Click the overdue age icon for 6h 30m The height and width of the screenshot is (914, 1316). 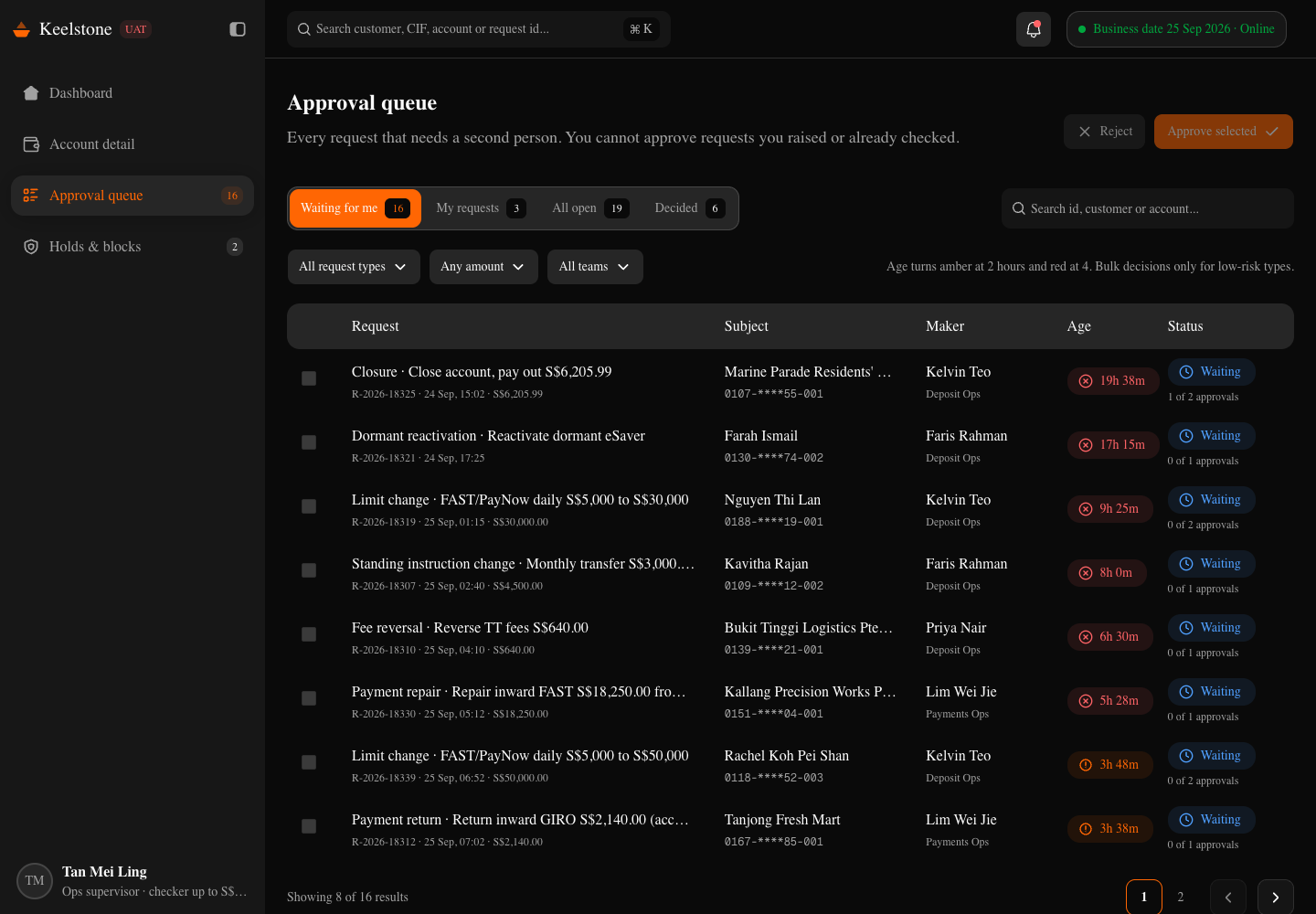(1086, 637)
